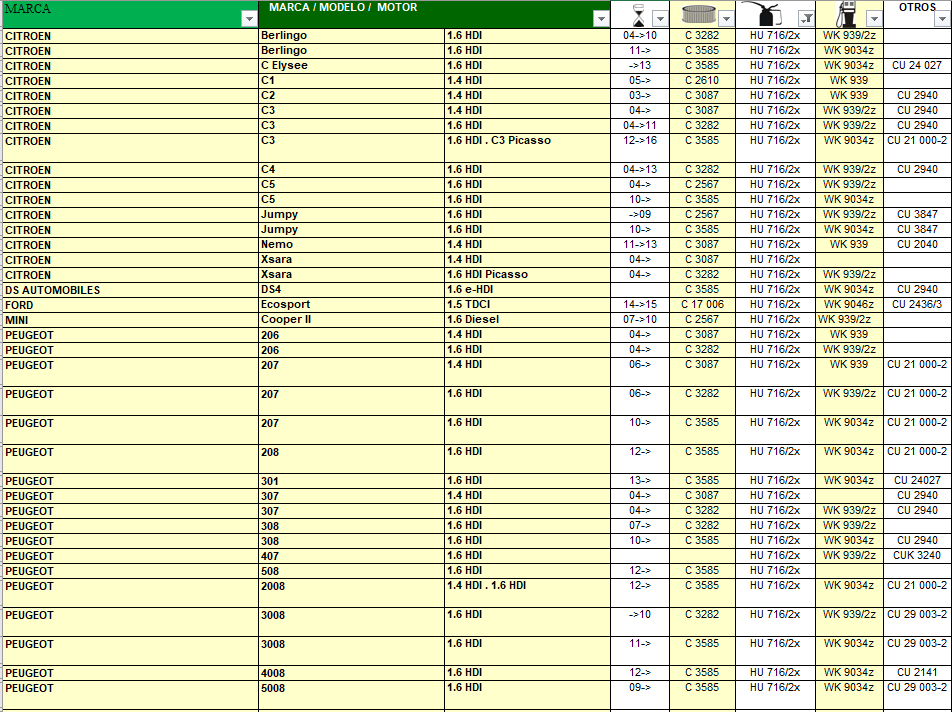Select the 1.5 TDCI engine cell
The height and width of the screenshot is (712, 952).
(x=527, y=305)
